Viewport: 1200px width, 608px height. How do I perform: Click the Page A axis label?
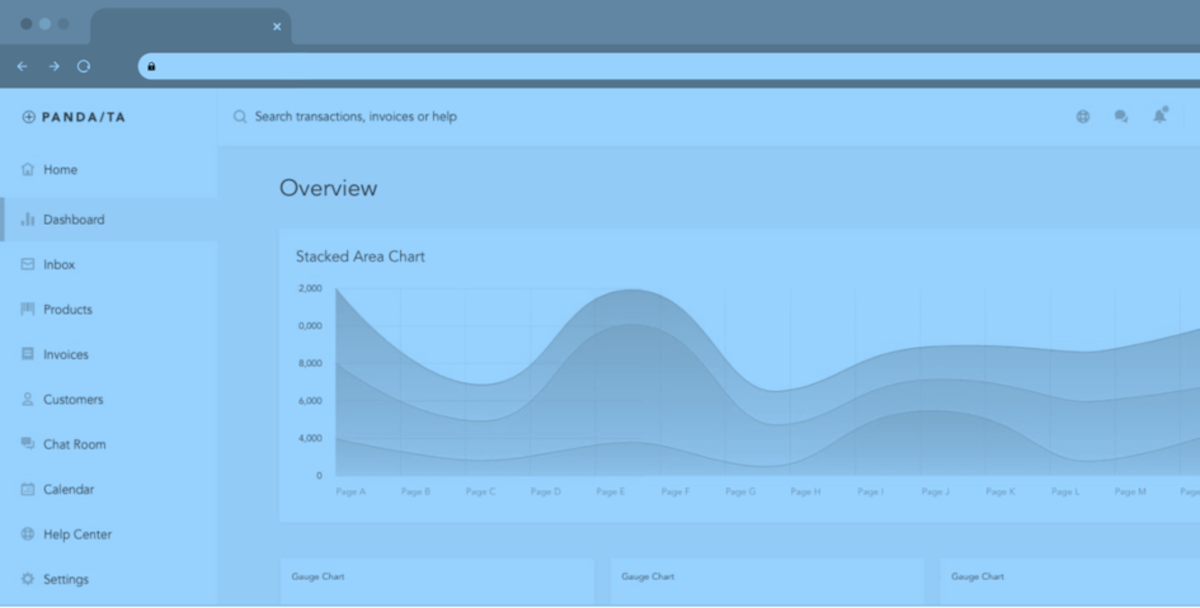[x=351, y=492]
